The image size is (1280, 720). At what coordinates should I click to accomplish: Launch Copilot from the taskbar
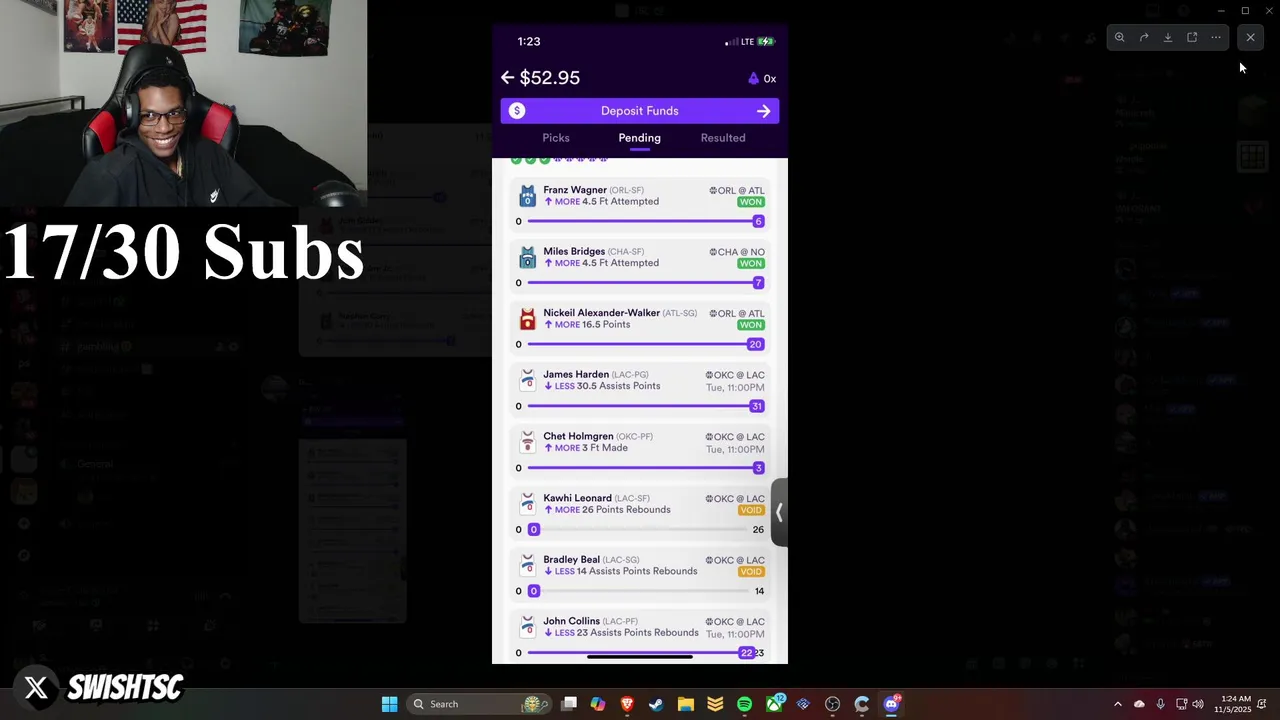(598, 704)
